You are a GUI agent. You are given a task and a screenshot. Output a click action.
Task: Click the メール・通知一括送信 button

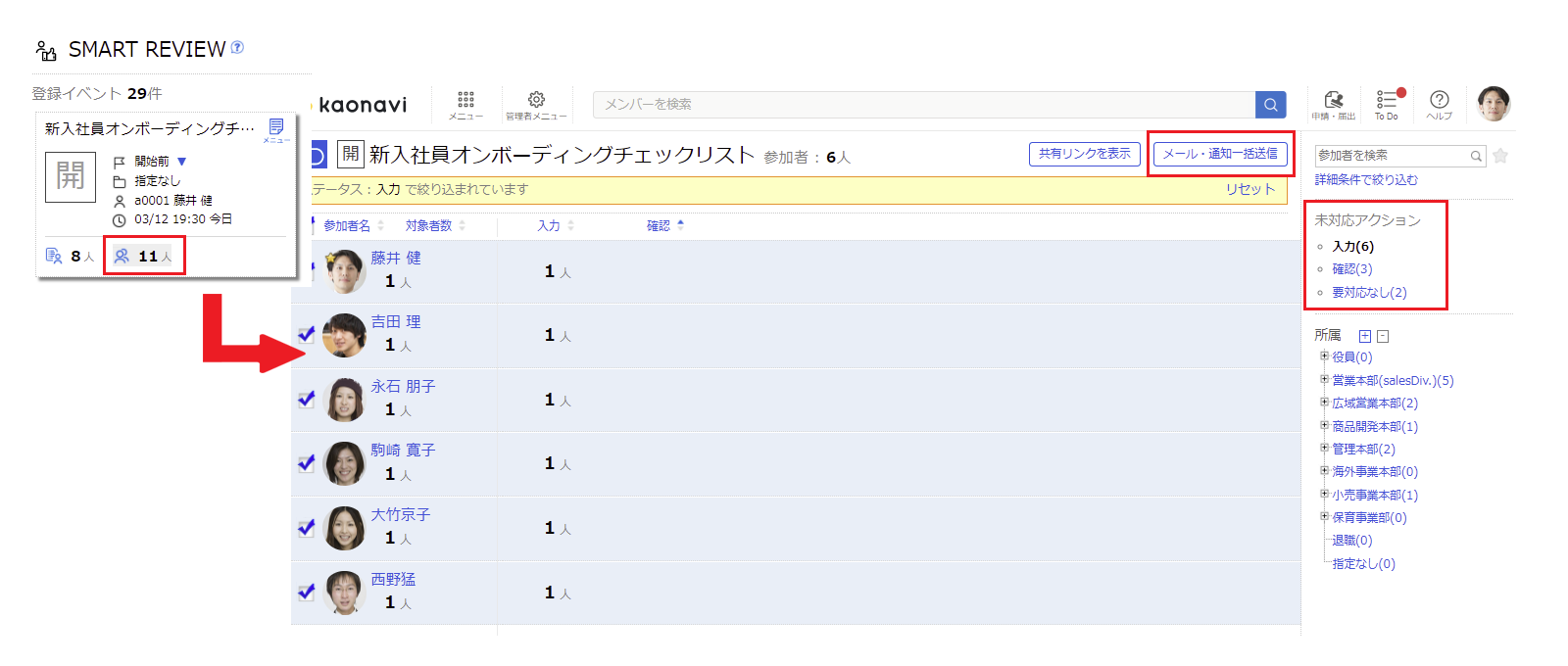pyautogui.click(x=1220, y=154)
